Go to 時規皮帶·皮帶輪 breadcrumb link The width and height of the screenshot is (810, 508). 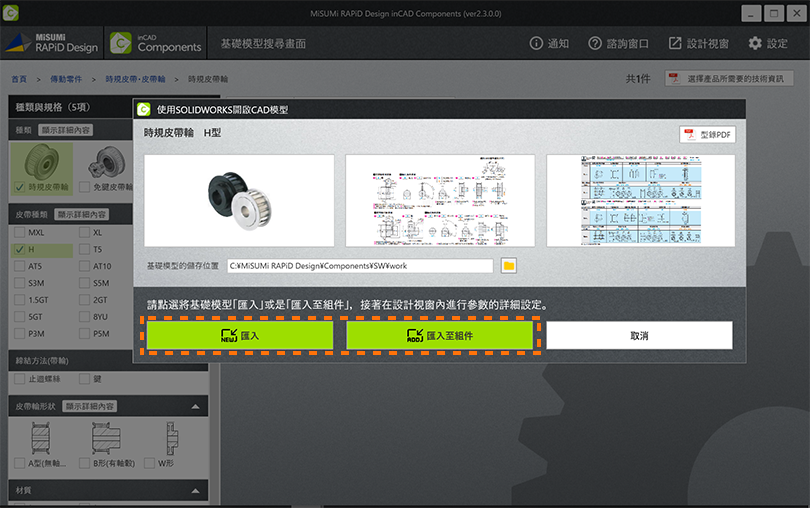(x=135, y=79)
